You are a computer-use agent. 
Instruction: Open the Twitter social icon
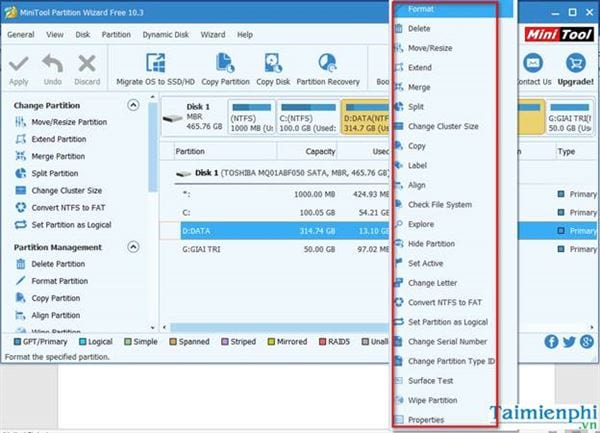coord(569,342)
